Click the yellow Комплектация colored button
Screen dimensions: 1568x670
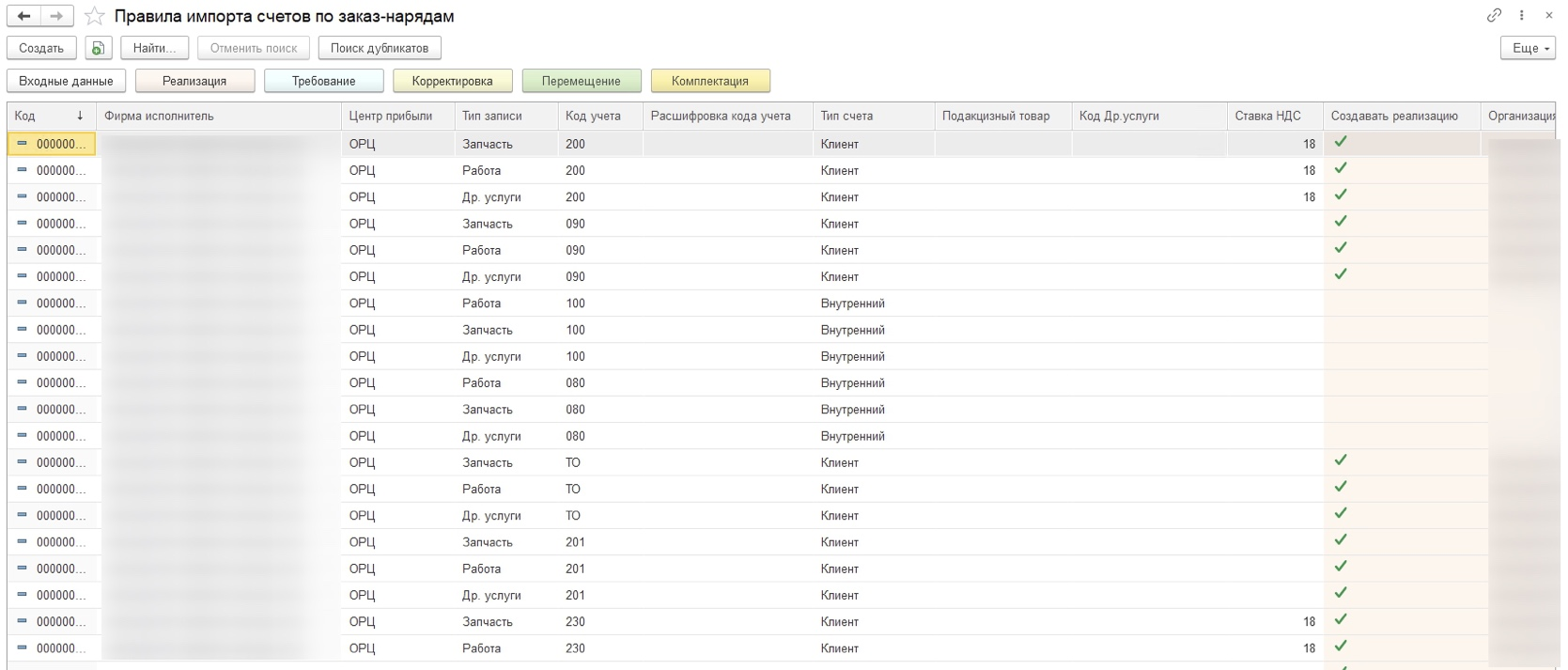(x=710, y=81)
